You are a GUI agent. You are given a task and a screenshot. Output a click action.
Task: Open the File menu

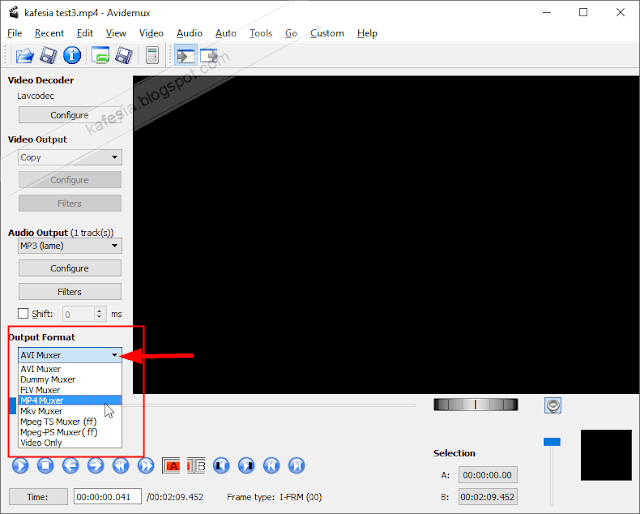15,33
